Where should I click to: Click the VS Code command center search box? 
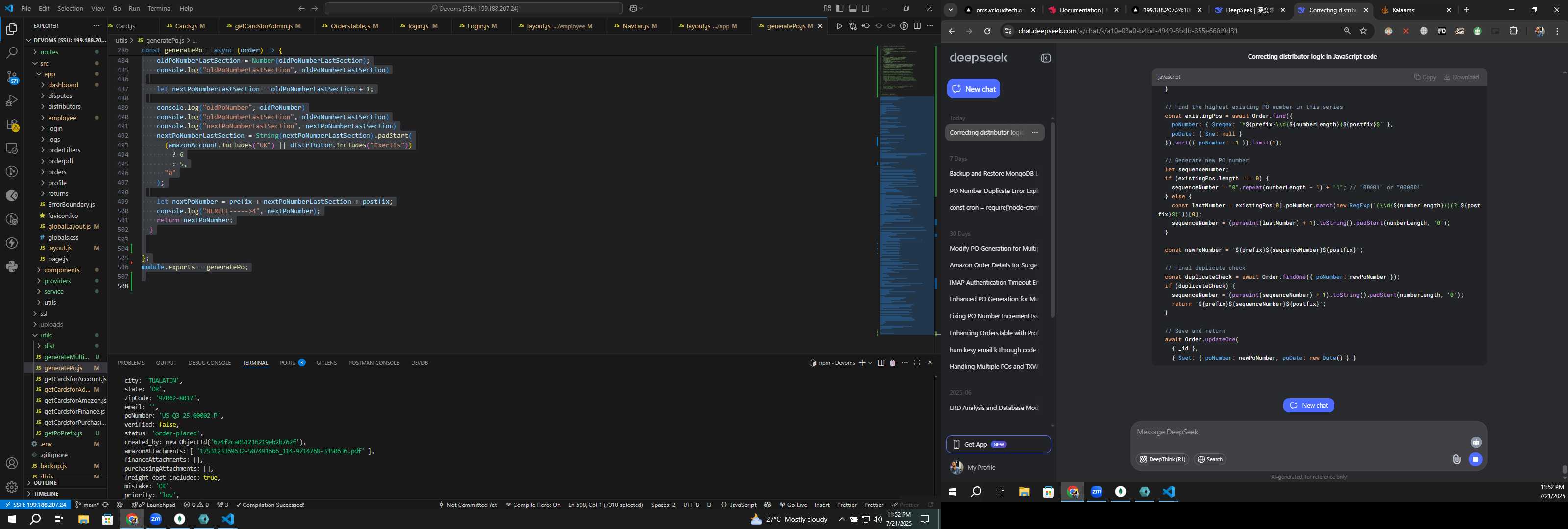[473, 8]
